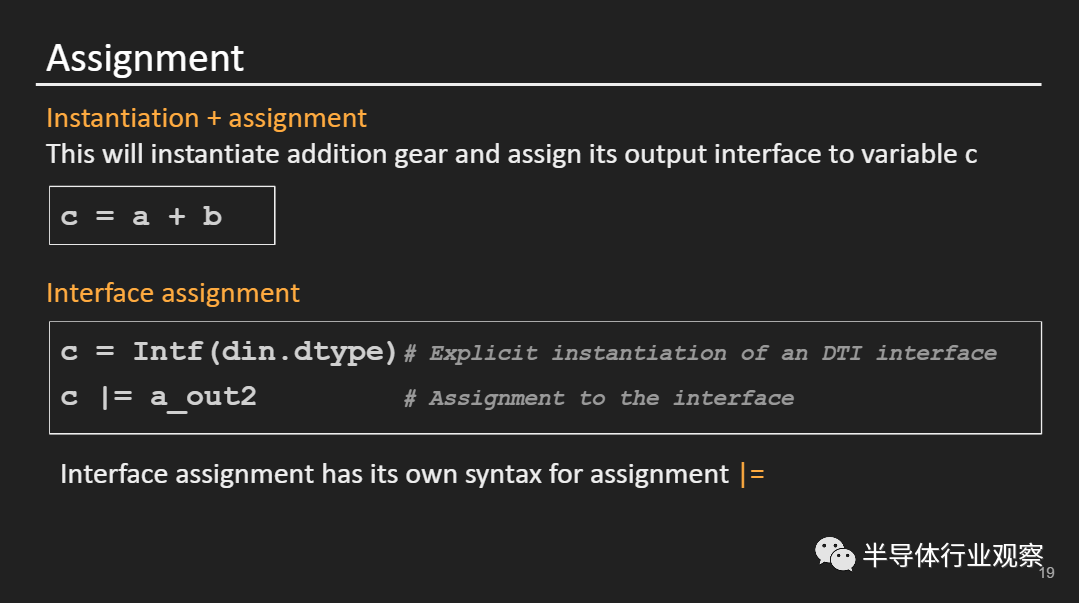
Task: Click the plus operator in "c = a + b"
Action: (x=177, y=216)
